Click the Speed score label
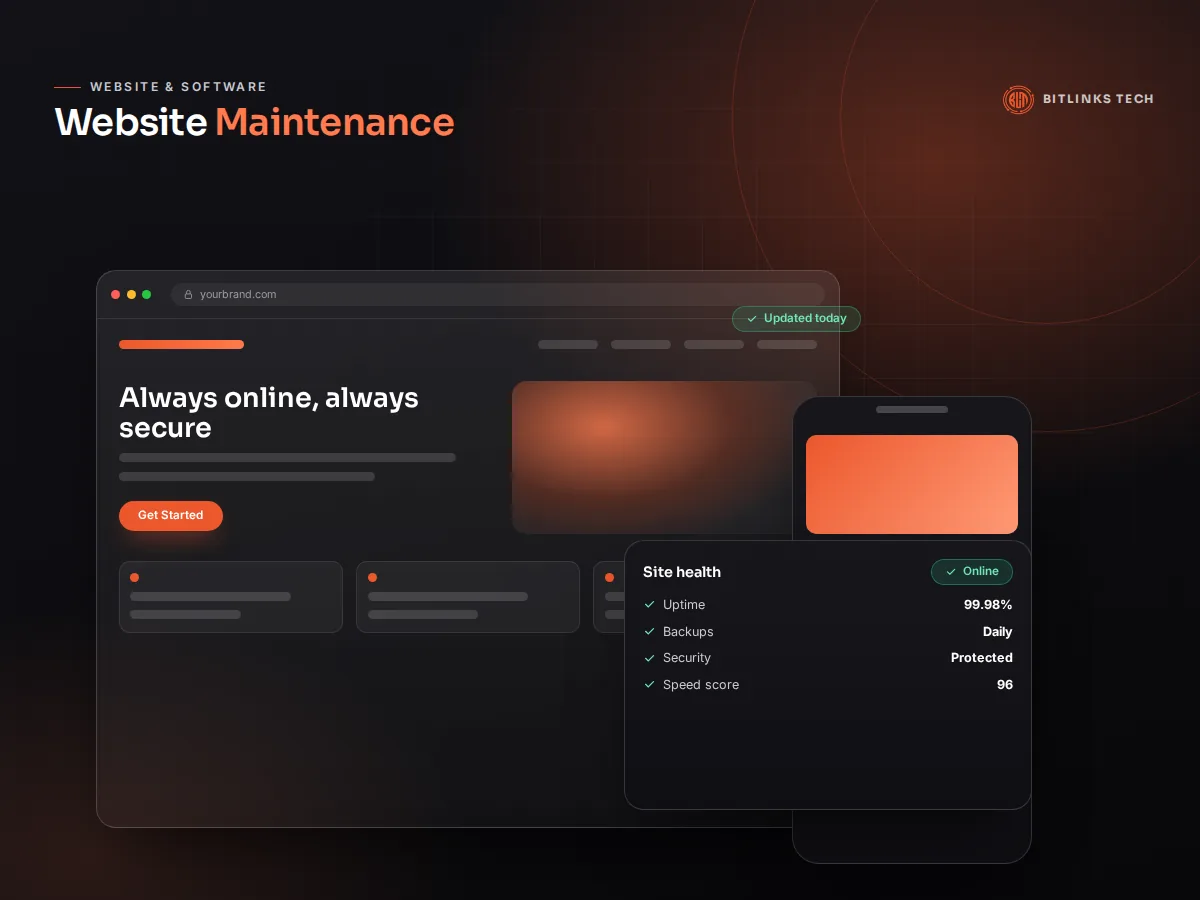This screenshot has width=1200, height=900. tap(701, 685)
